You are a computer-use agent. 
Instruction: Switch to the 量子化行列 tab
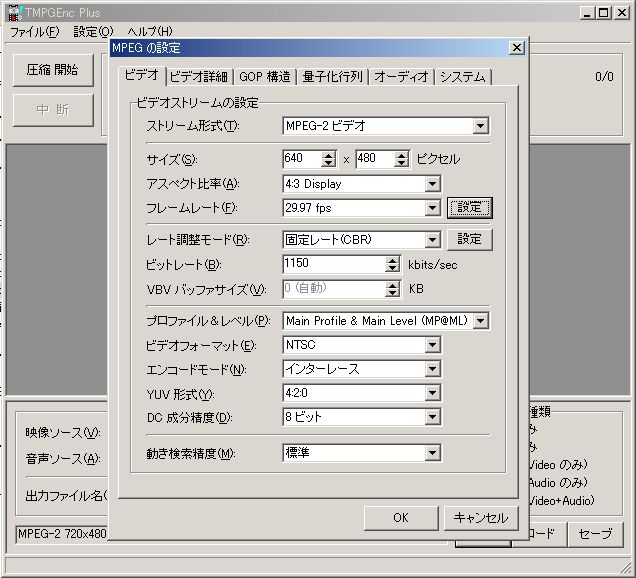coord(332,77)
